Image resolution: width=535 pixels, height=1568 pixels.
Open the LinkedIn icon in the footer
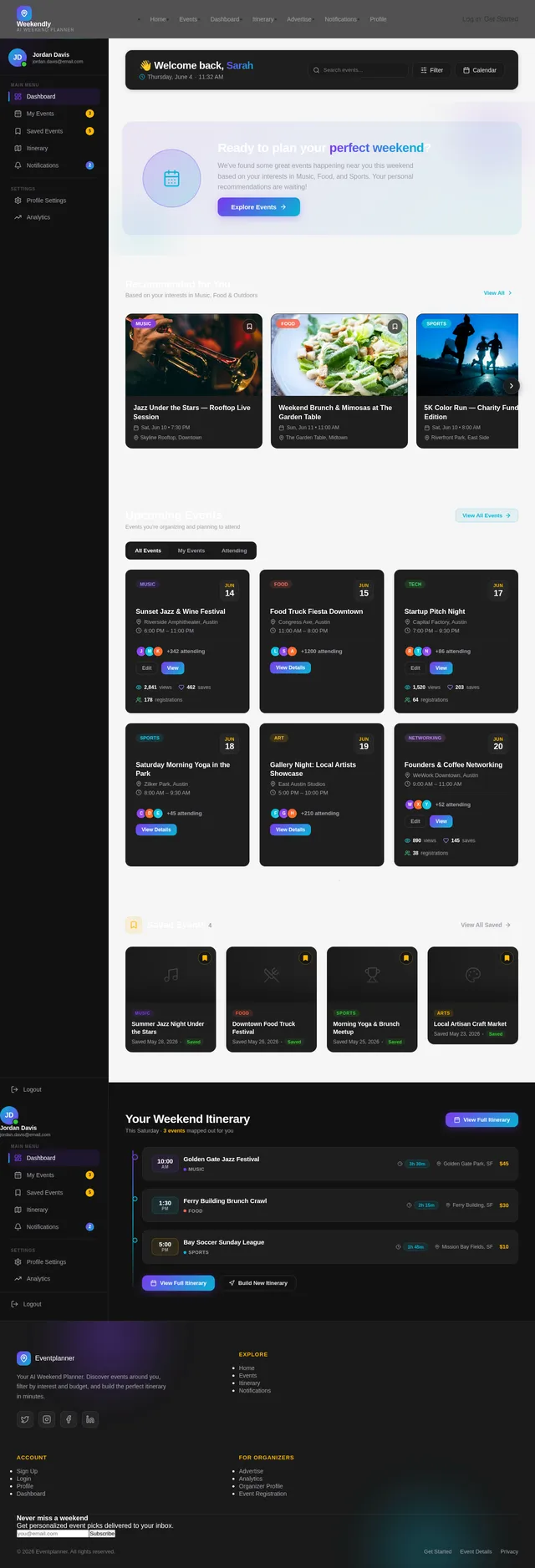coord(90,1418)
